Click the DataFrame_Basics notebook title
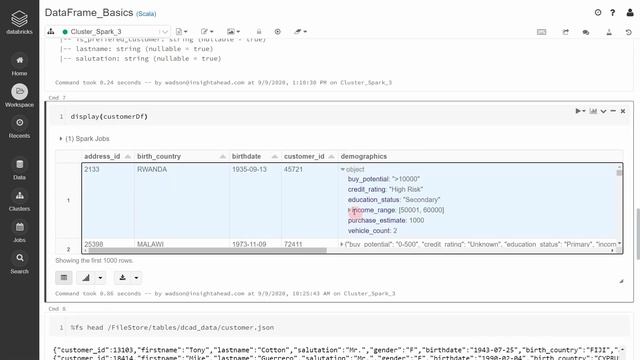 [x=89, y=13]
